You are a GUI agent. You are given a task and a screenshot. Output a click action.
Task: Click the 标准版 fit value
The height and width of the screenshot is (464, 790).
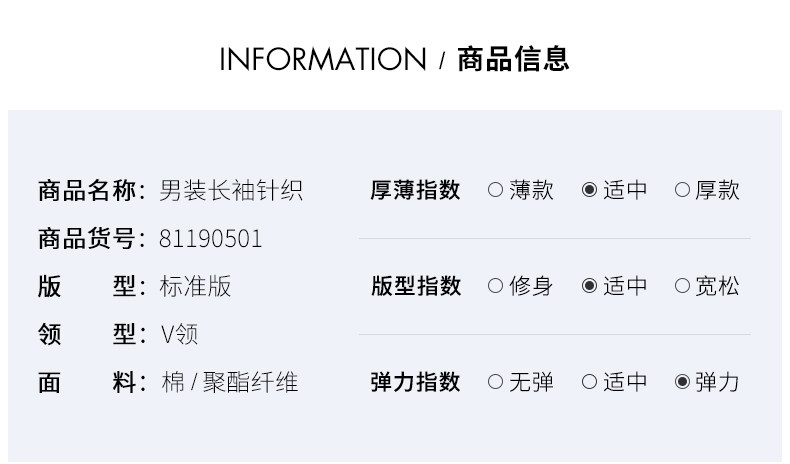coord(196,286)
